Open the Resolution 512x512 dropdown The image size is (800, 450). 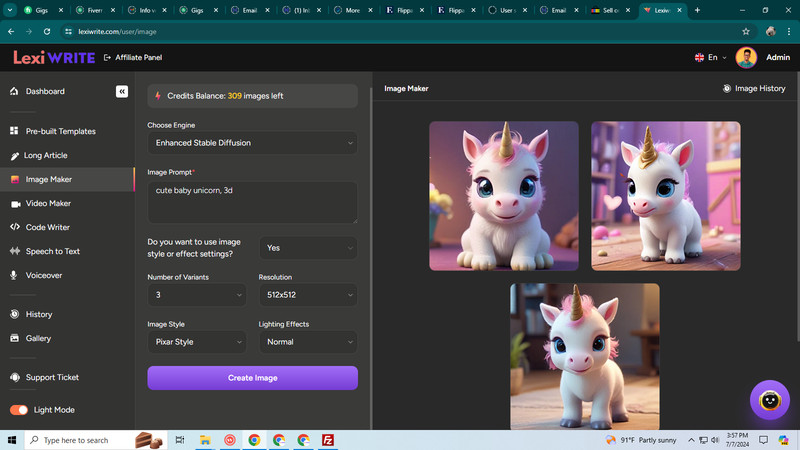pos(308,295)
